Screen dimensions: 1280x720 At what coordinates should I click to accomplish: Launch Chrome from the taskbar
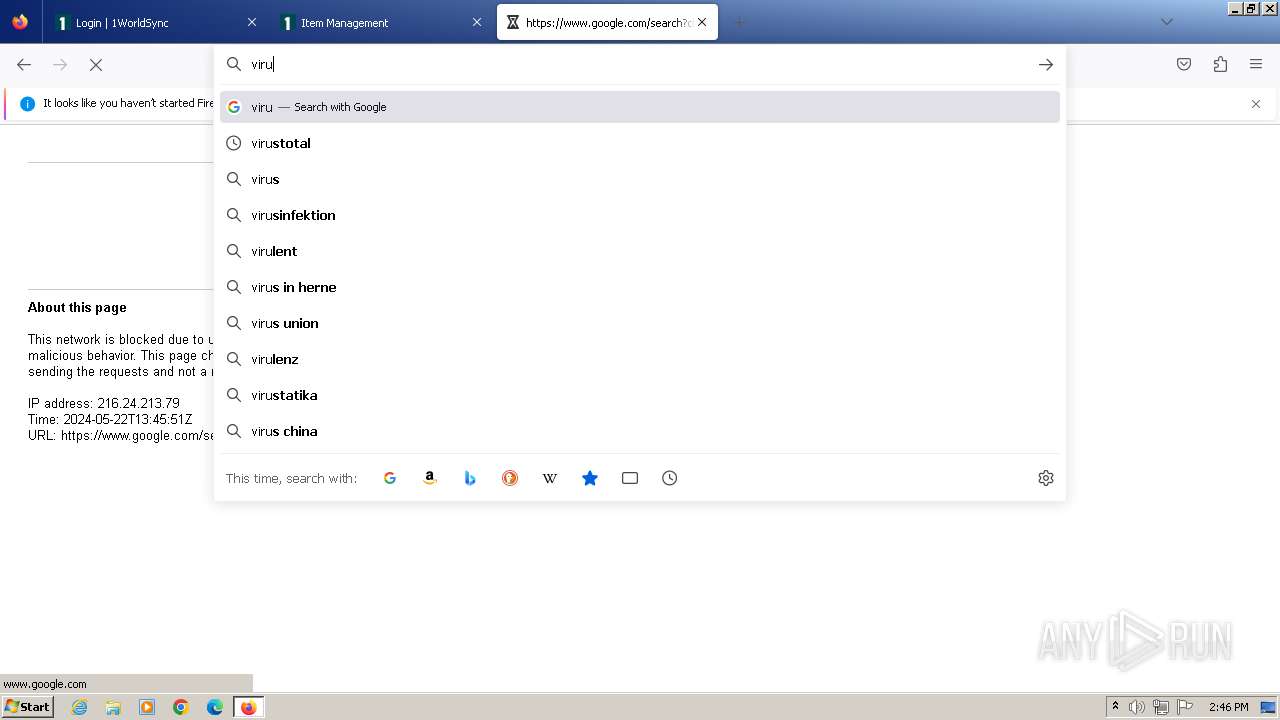[x=181, y=707]
